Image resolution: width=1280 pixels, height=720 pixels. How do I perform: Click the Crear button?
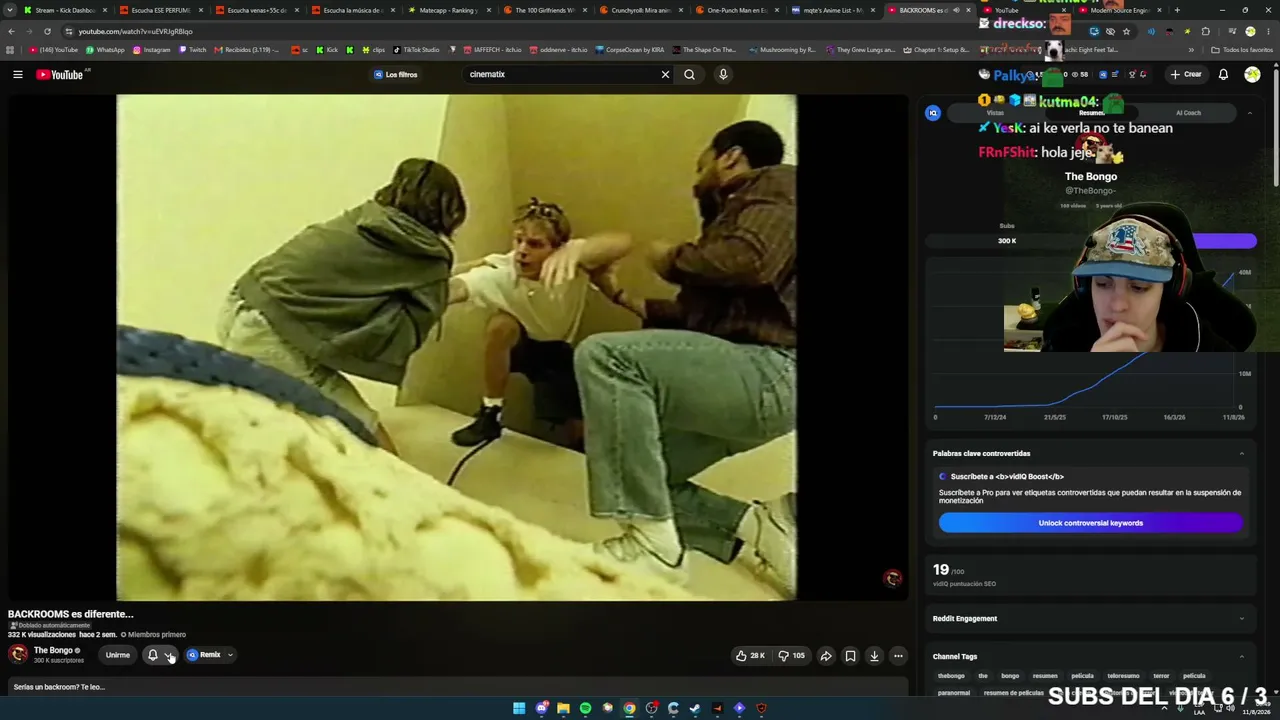[1187, 74]
